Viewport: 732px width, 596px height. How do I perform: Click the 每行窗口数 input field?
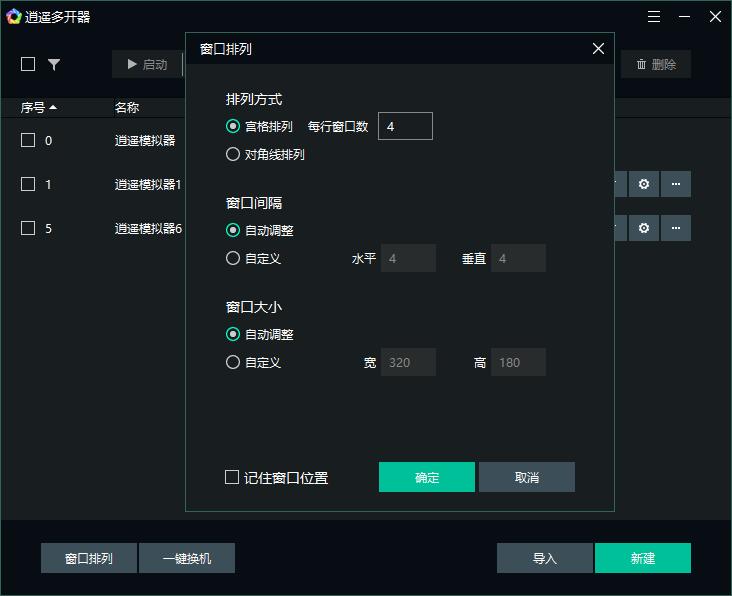[x=405, y=127]
